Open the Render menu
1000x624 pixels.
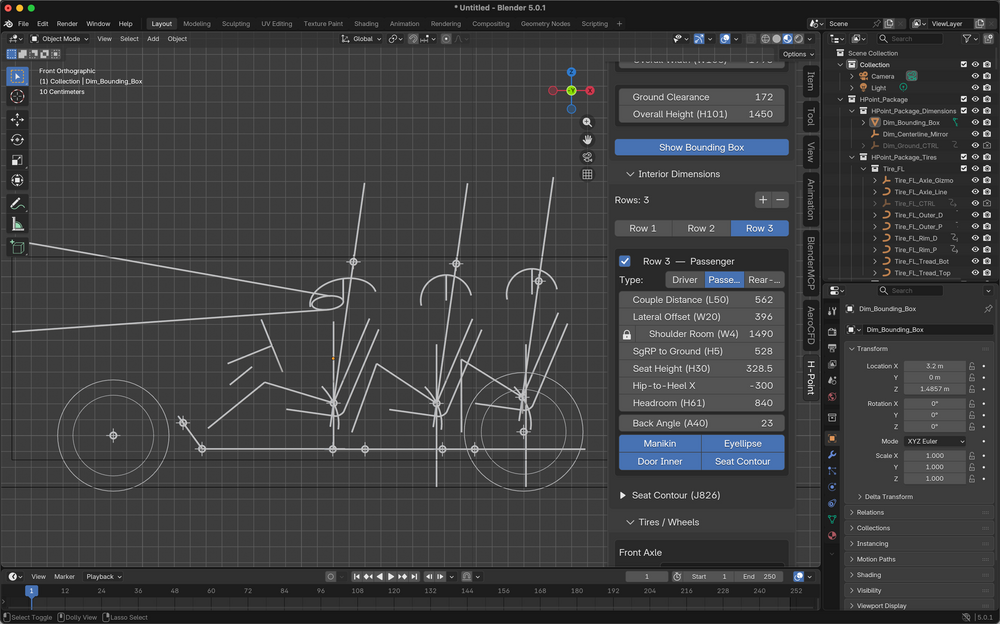pyautogui.click(x=67, y=24)
